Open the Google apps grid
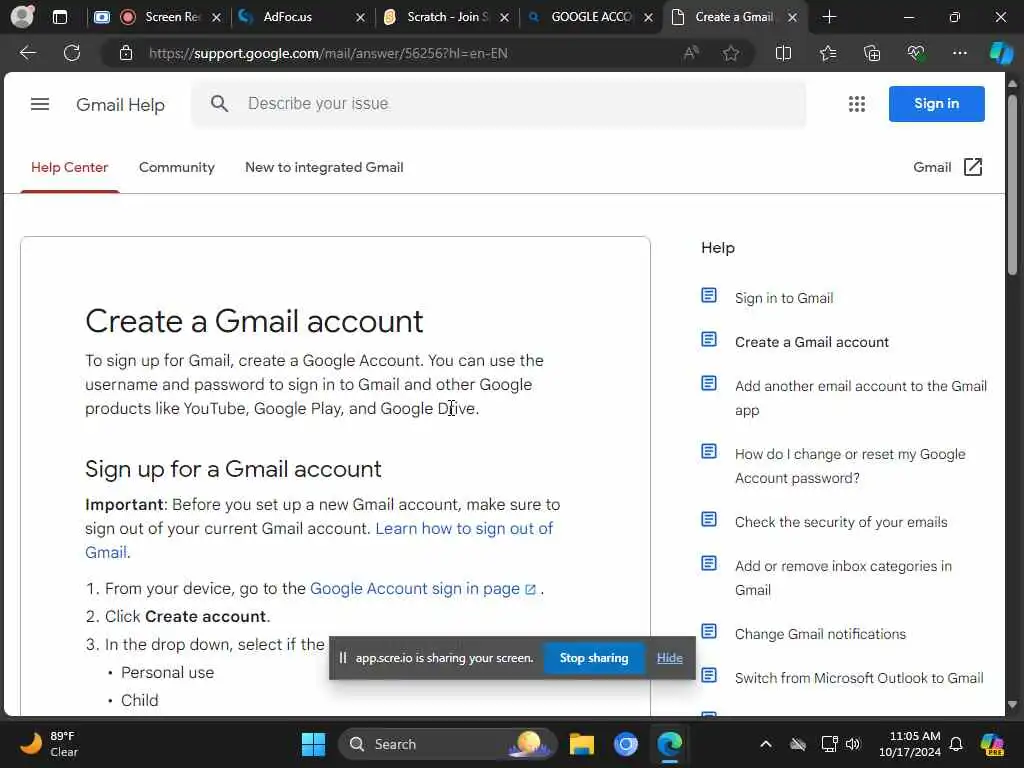 point(856,104)
